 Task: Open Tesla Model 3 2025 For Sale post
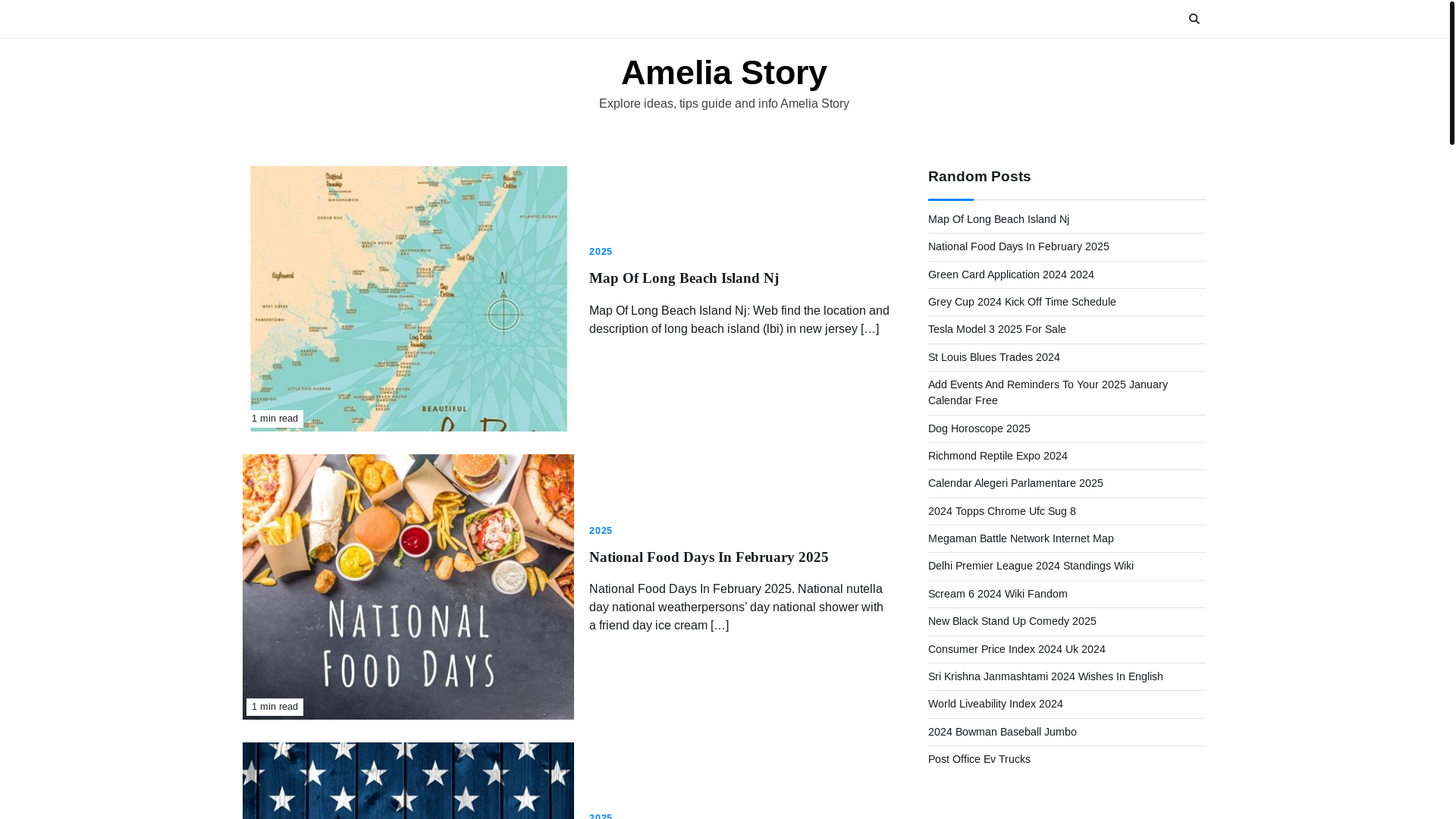point(996,329)
